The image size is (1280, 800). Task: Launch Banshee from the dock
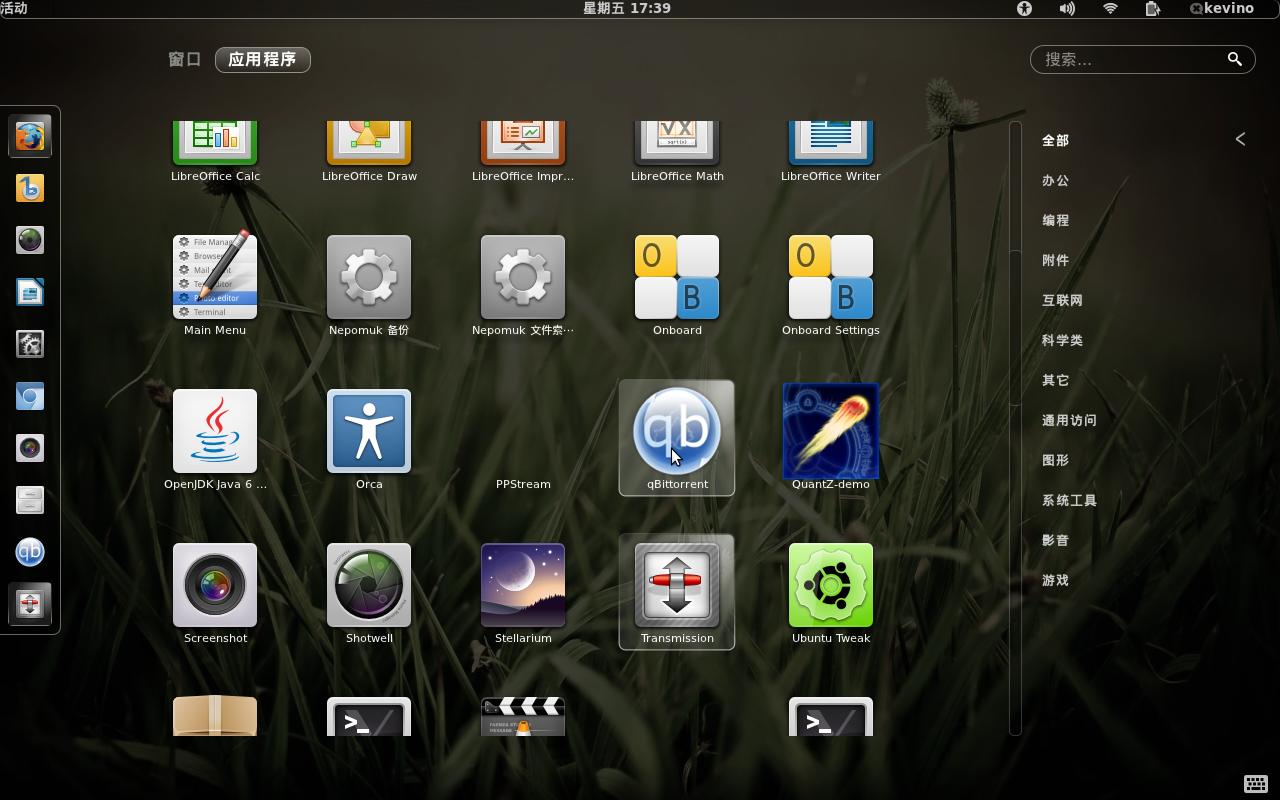pos(30,188)
